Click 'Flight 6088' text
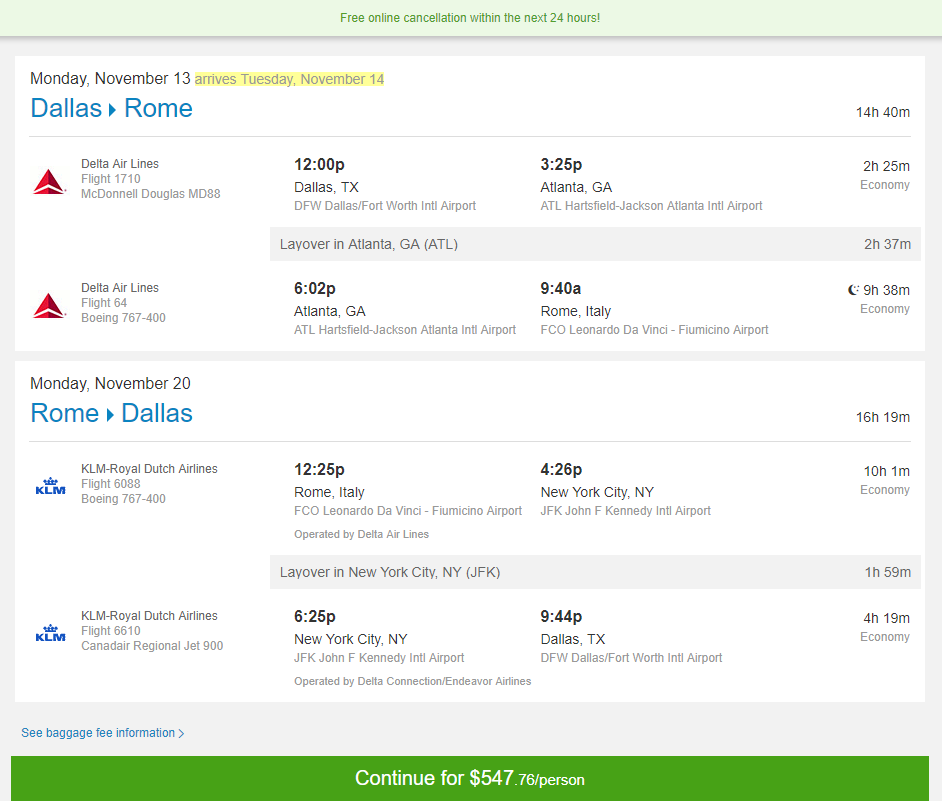 (111, 484)
